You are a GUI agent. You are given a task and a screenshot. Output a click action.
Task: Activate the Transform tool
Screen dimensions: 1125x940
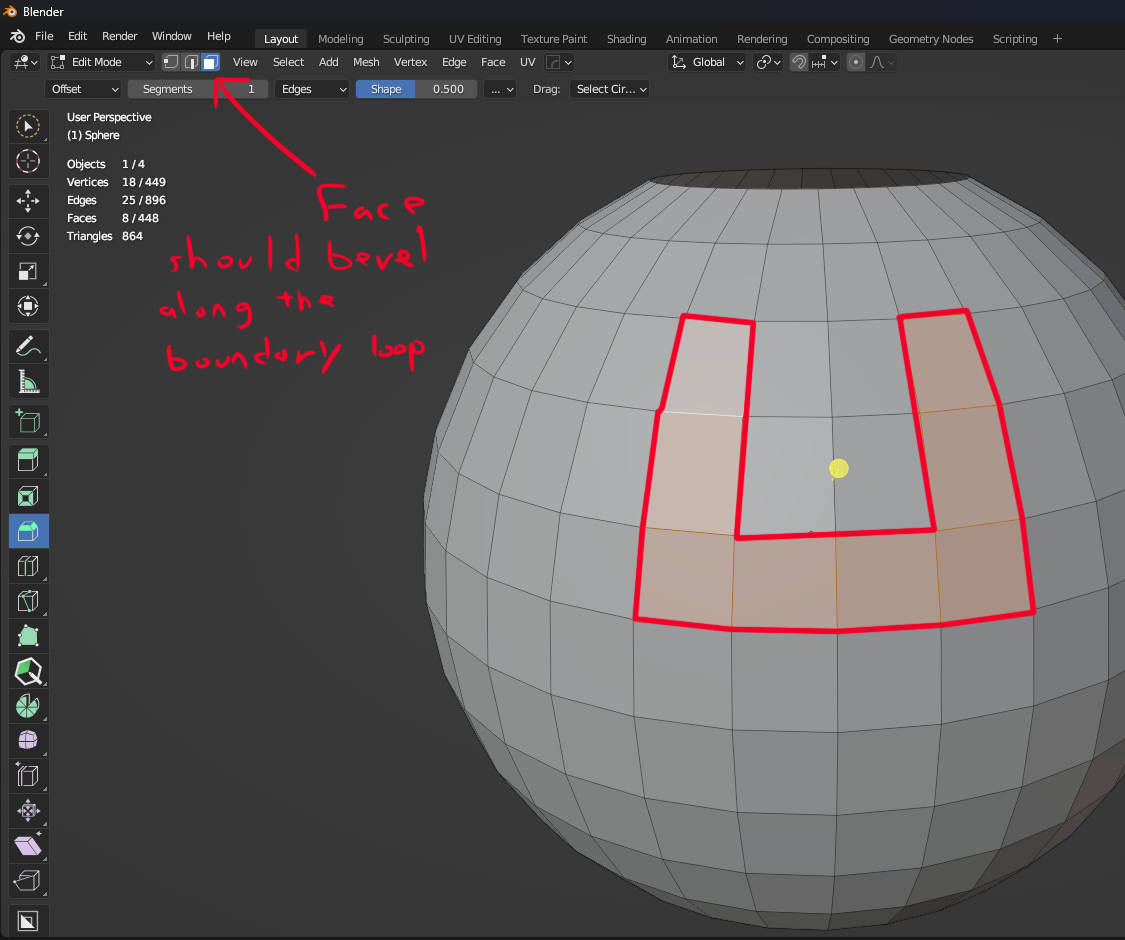click(28, 306)
